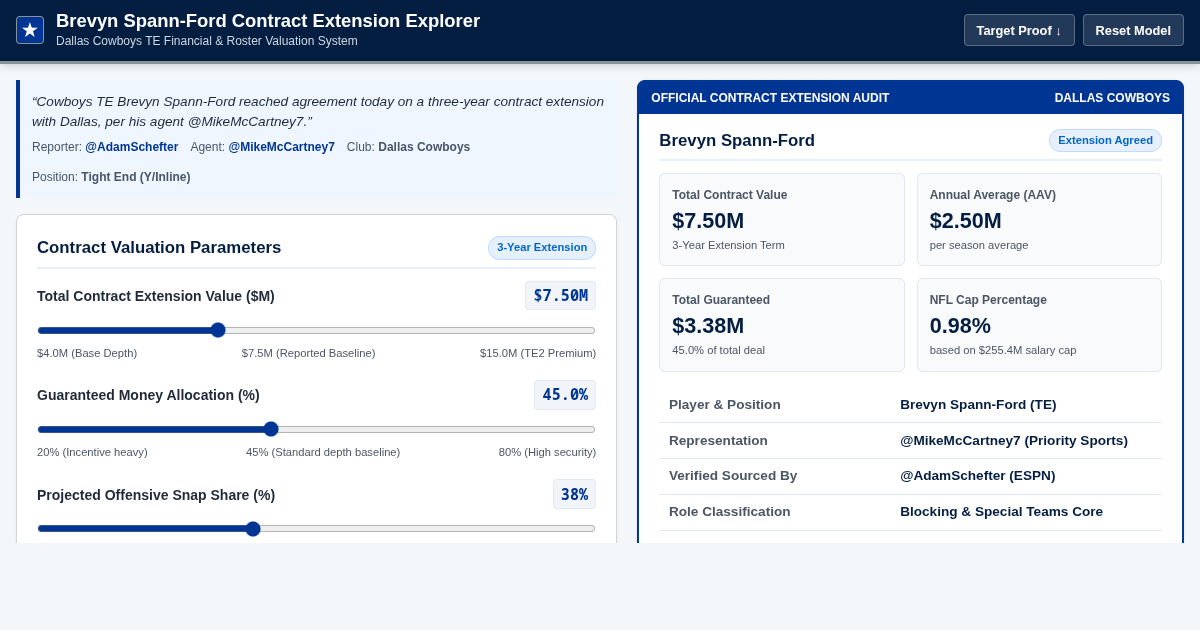Click the Dallas Cowboys audit header label

[x=1112, y=98]
